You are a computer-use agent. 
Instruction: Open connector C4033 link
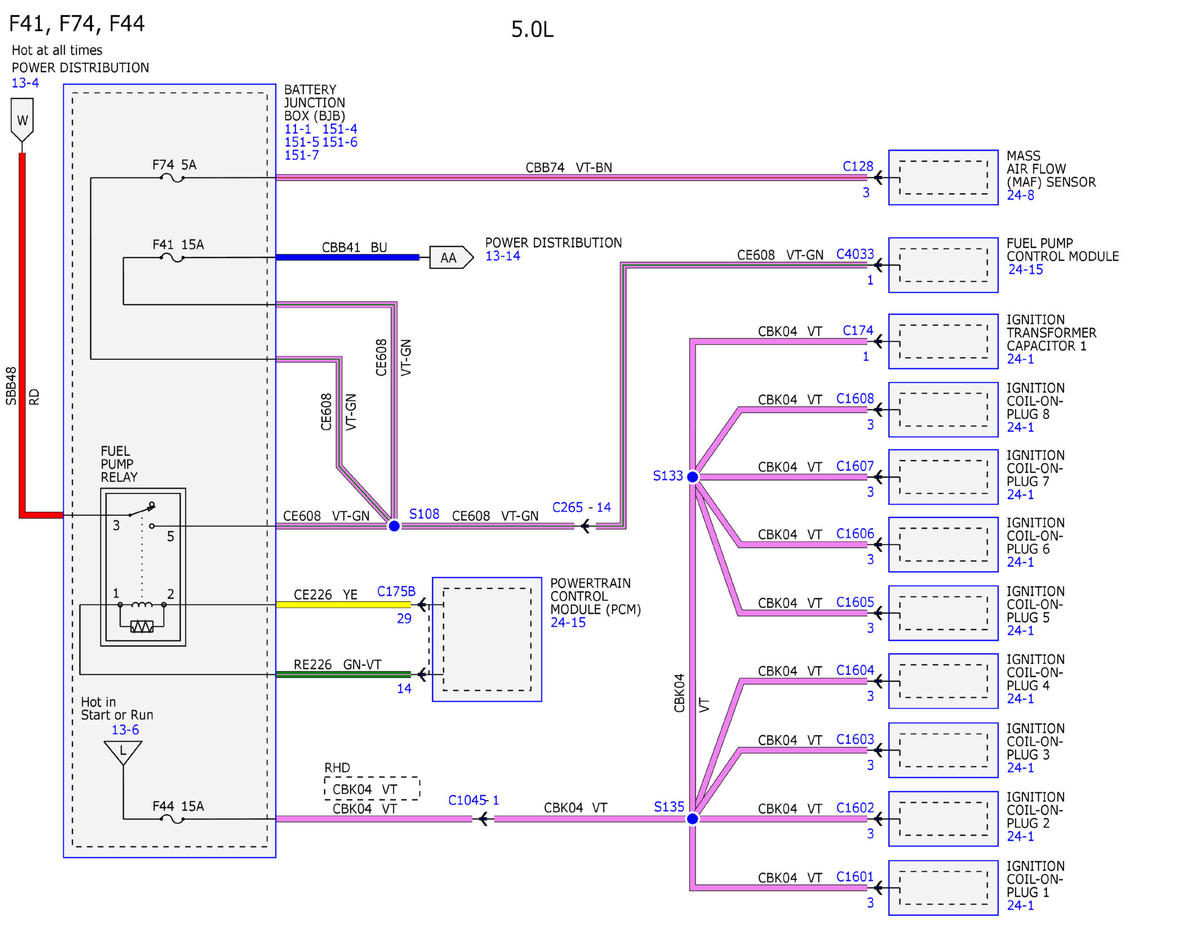point(855,255)
